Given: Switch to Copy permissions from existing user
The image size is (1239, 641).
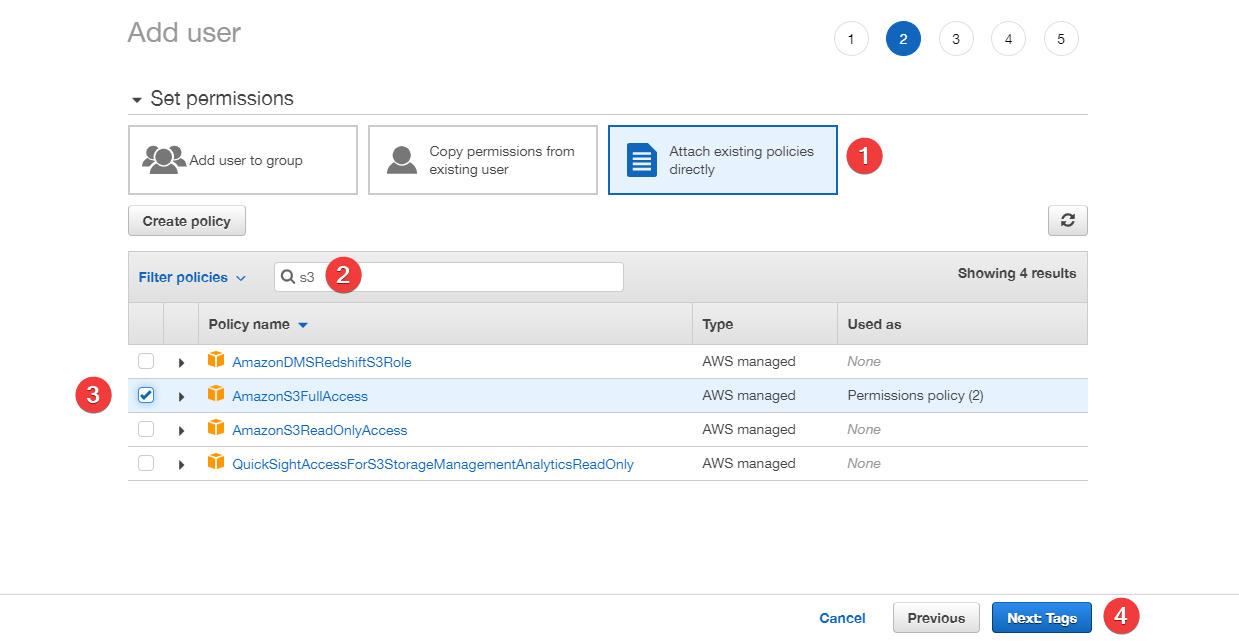Looking at the screenshot, I should click(483, 159).
